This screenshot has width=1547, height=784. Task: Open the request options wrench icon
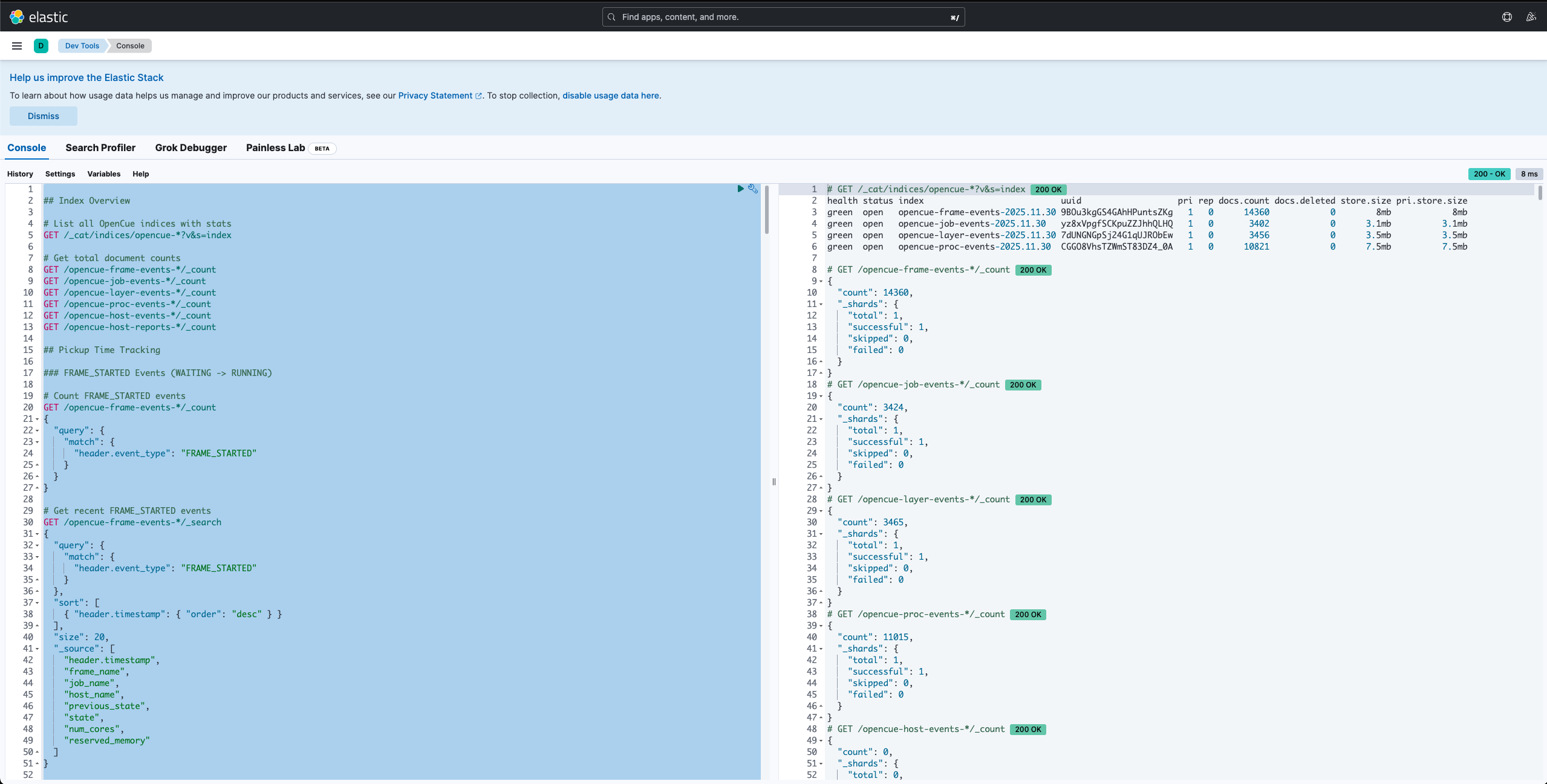pyautogui.click(x=752, y=189)
